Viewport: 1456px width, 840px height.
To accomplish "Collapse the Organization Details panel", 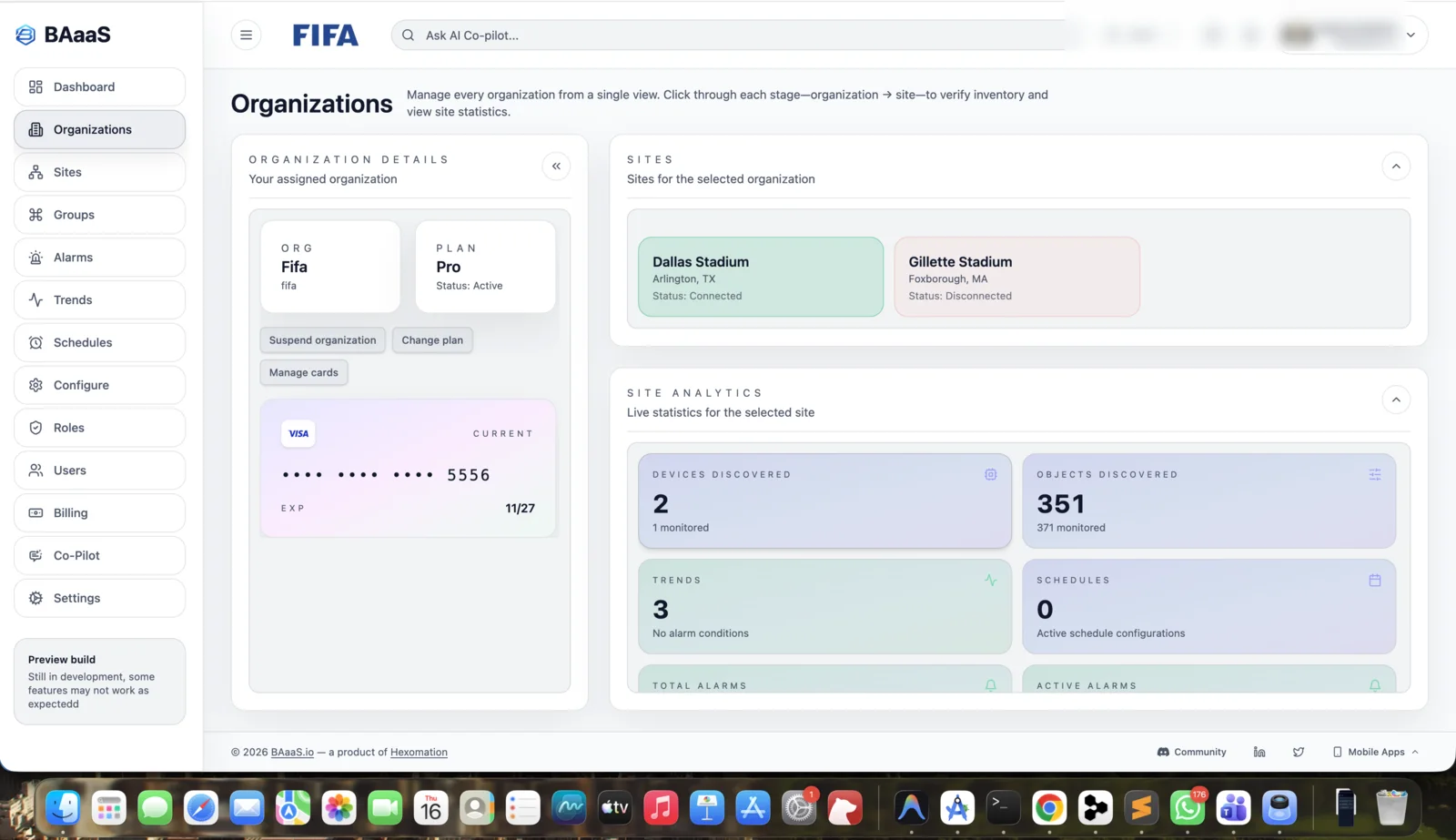I will click(x=556, y=167).
